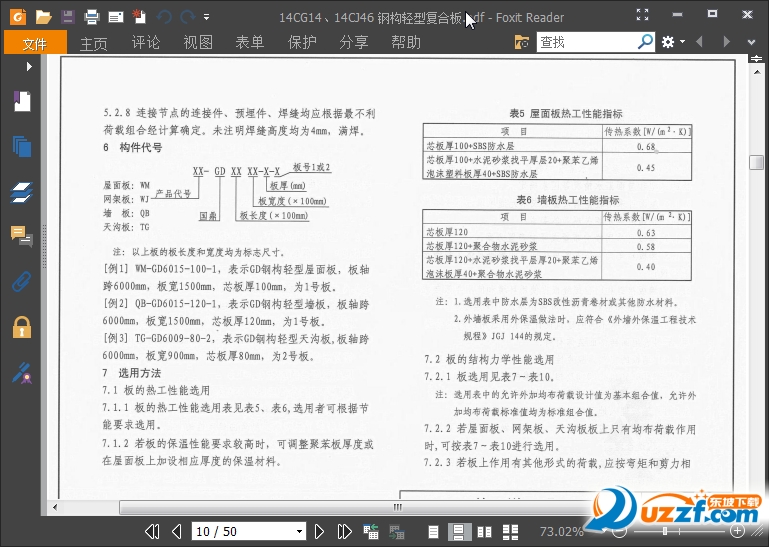
Task: Open the Security lock panel
Action: coord(22,327)
